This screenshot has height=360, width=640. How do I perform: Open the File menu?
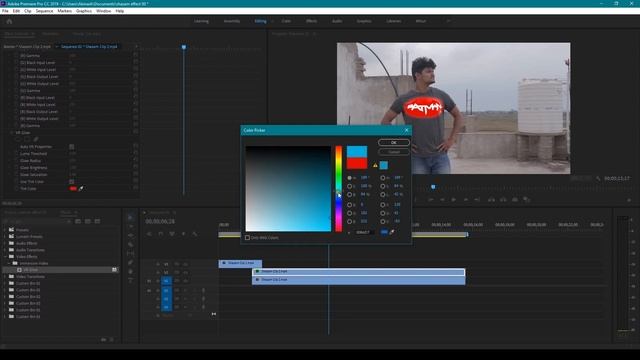coord(5,11)
